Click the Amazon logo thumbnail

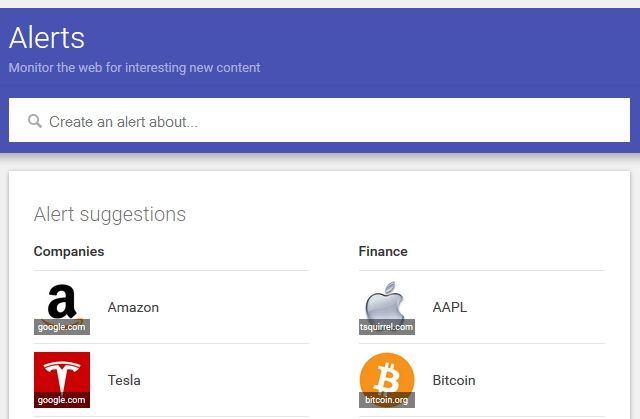point(62,307)
